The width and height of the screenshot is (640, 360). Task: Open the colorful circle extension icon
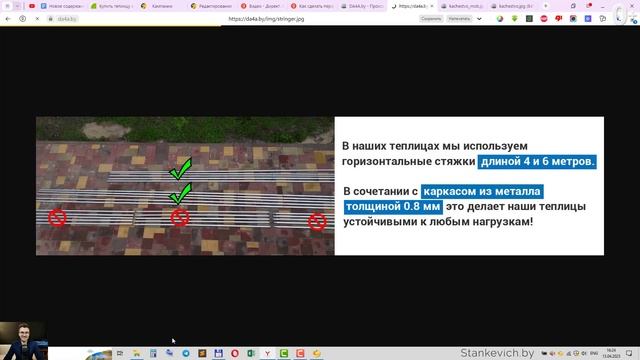[x=500, y=19]
